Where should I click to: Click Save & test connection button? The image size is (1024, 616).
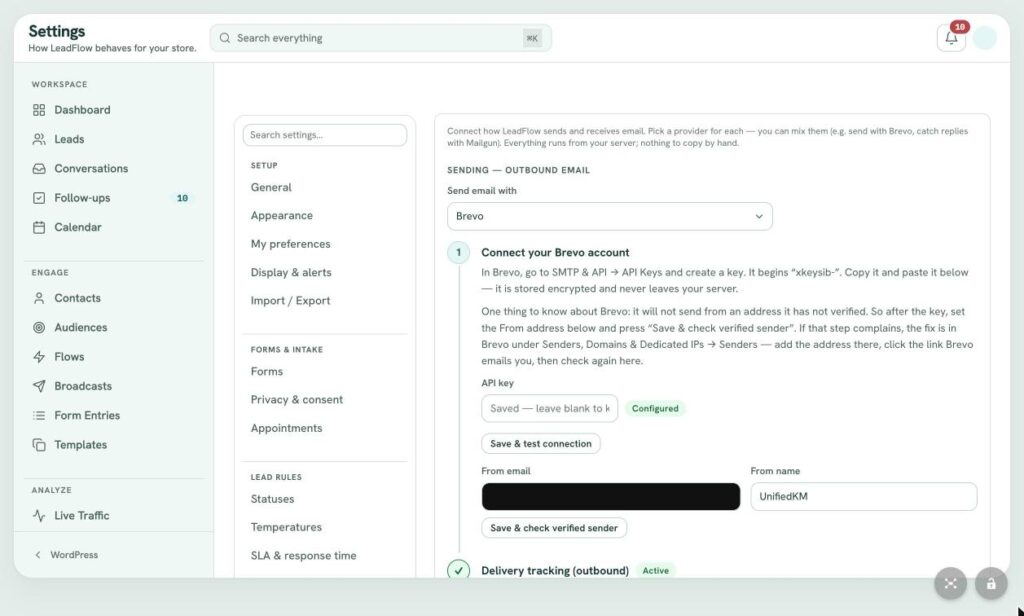(541, 444)
